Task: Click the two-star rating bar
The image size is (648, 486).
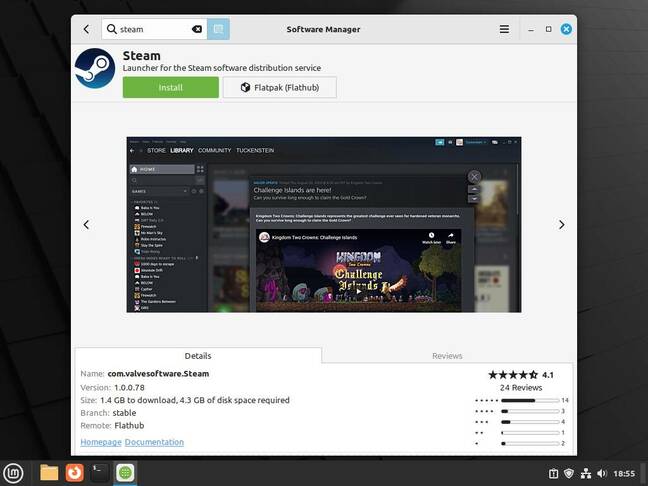Action: pos(530,433)
